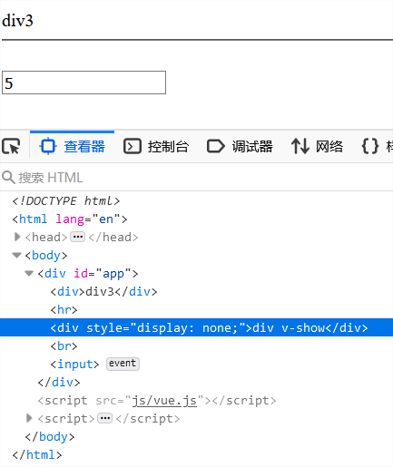Select the <!DOCTYPE html> row
The width and height of the screenshot is (393, 467).
(x=66, y=201)
